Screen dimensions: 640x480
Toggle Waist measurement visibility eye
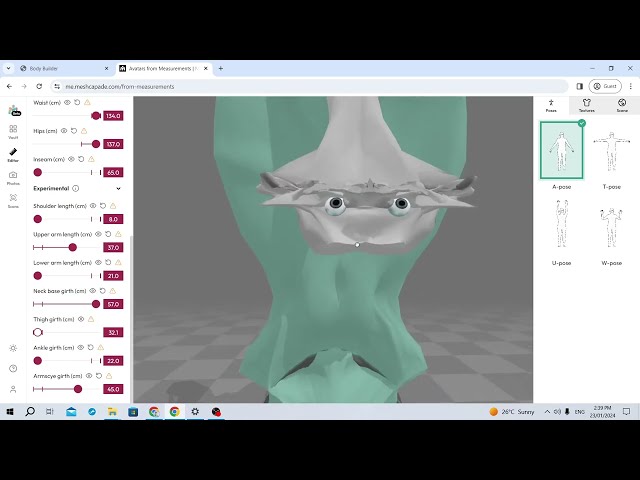pyautogui.click(x=67, y=102)
